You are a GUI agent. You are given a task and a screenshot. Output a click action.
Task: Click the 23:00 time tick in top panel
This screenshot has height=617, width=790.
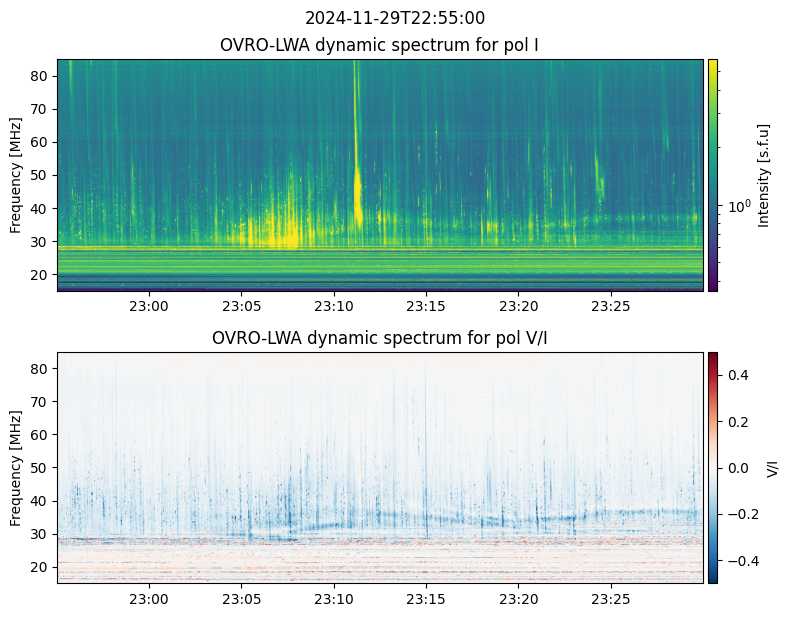(x=149, y=307)
